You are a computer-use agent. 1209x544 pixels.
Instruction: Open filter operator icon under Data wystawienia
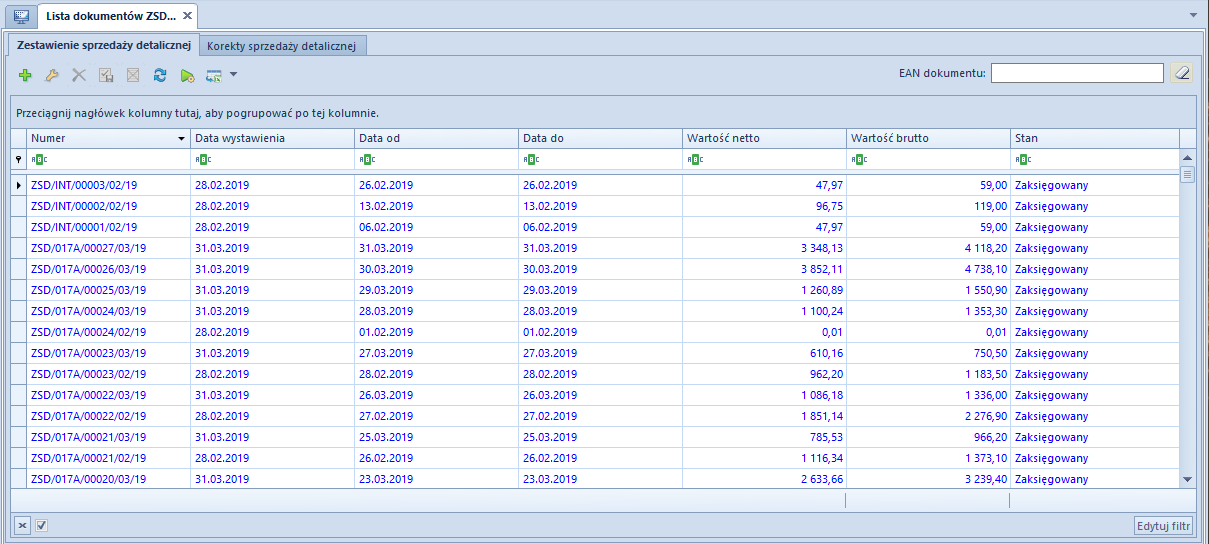(x=202, y=159)
